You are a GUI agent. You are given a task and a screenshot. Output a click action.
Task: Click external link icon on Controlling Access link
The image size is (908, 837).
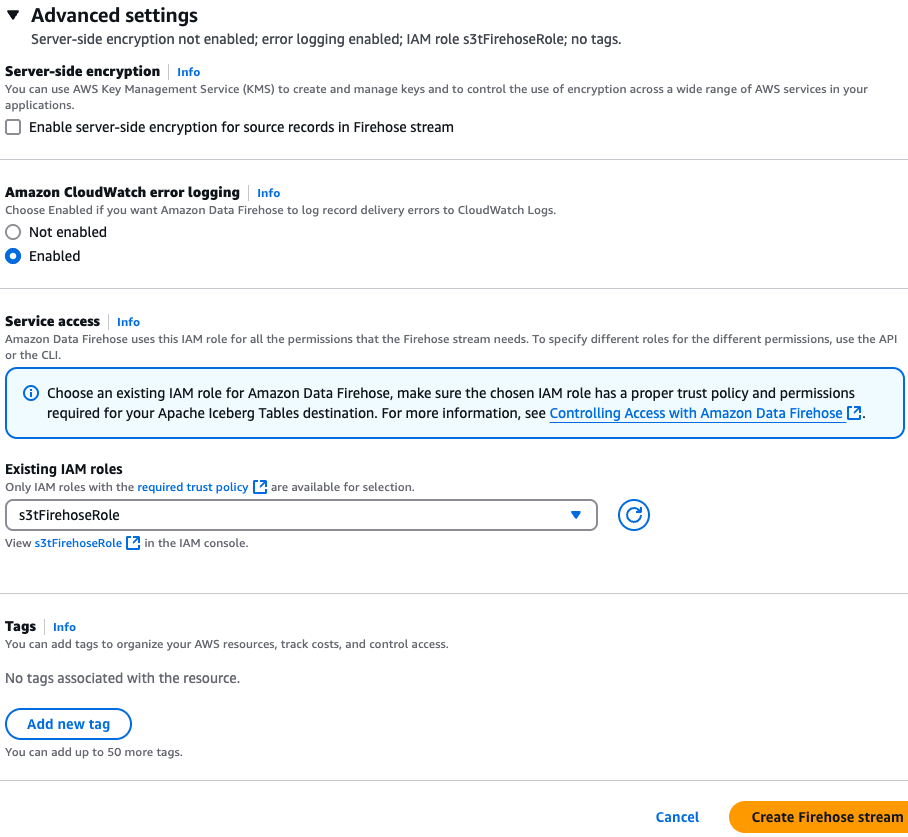(x=853, y=413)
